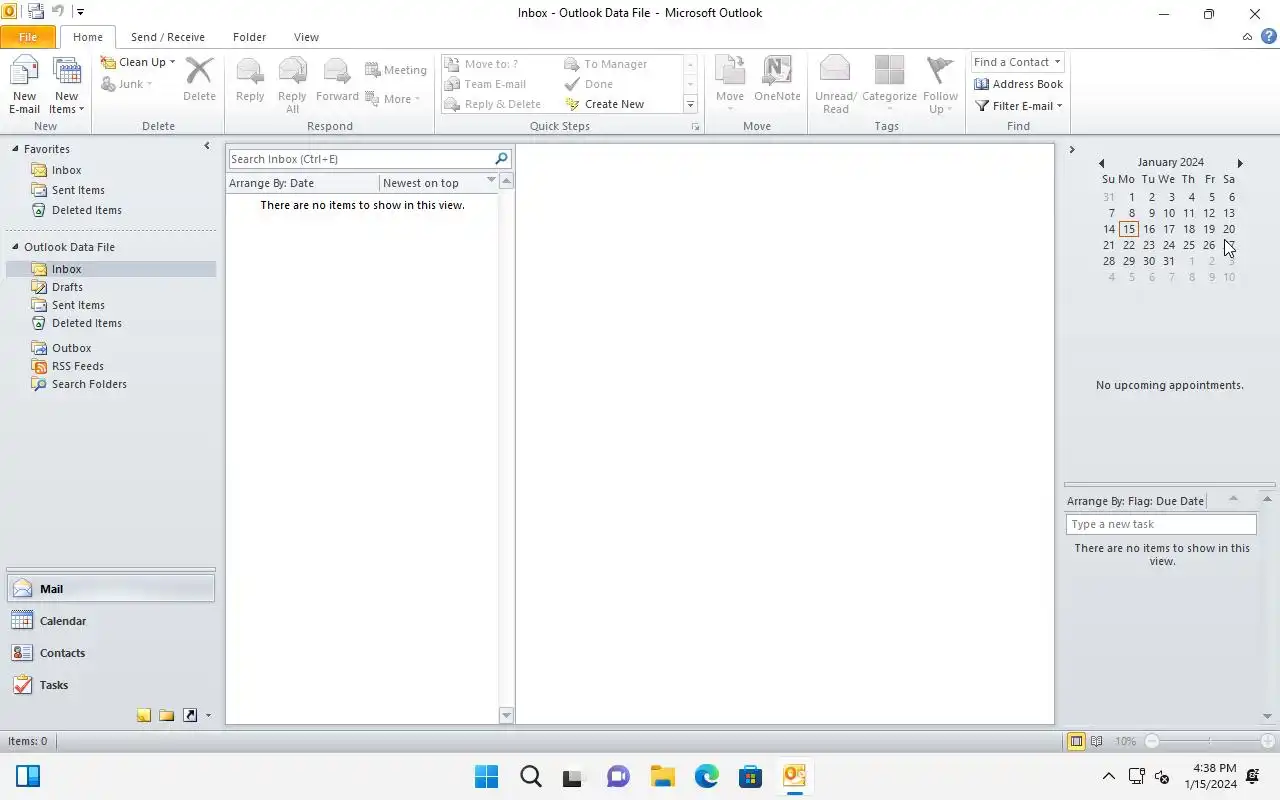The width and height of the screenshot is (1280, 800).
Task: Click the Find a Contact box
Action: (x=1017, y=62)
